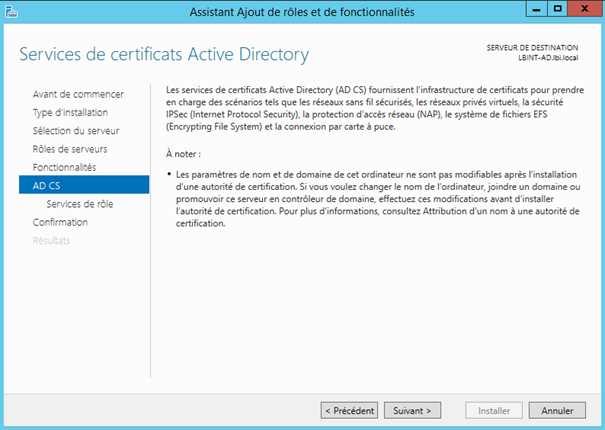Open the Services de rôle sub-step

(82, 204)
